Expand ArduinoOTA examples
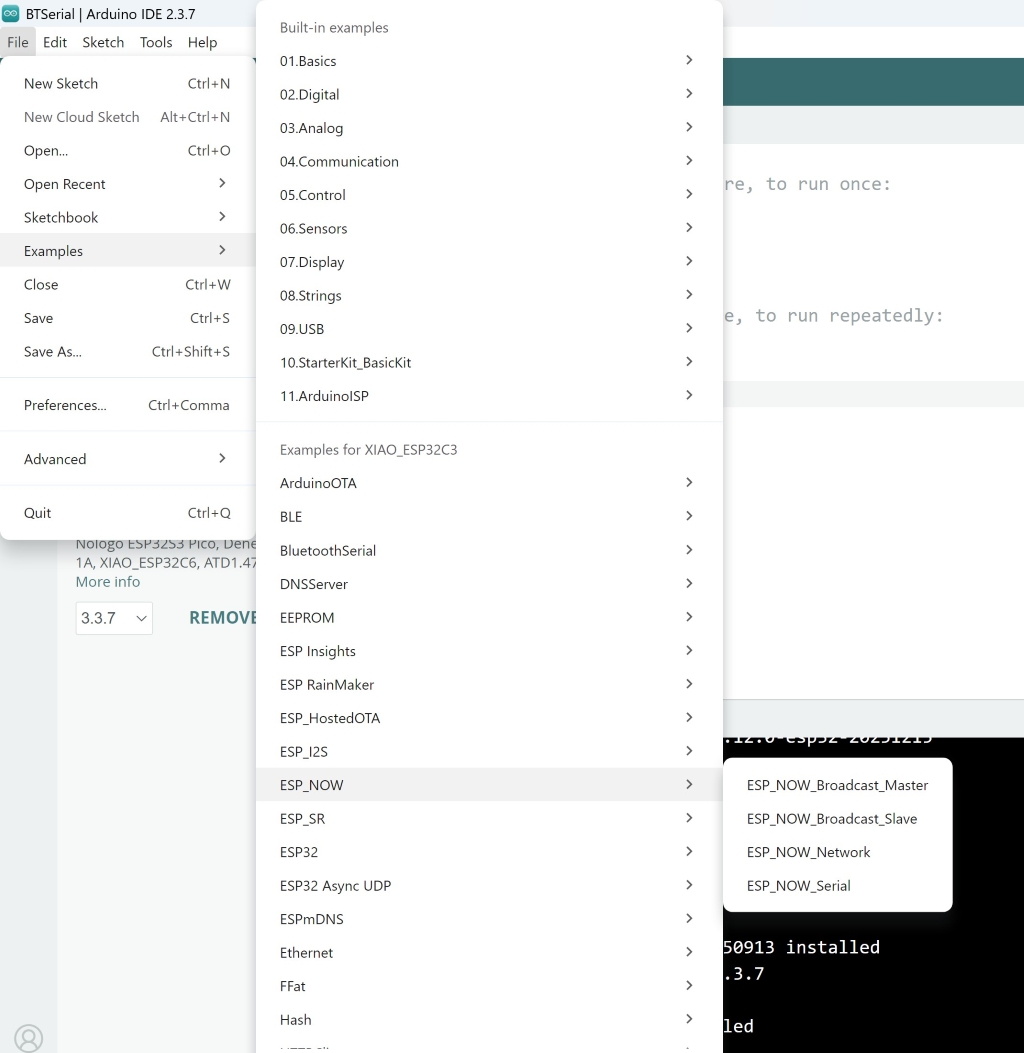The height and width of the screenshot is (1053, 1024). click(489, 484)
